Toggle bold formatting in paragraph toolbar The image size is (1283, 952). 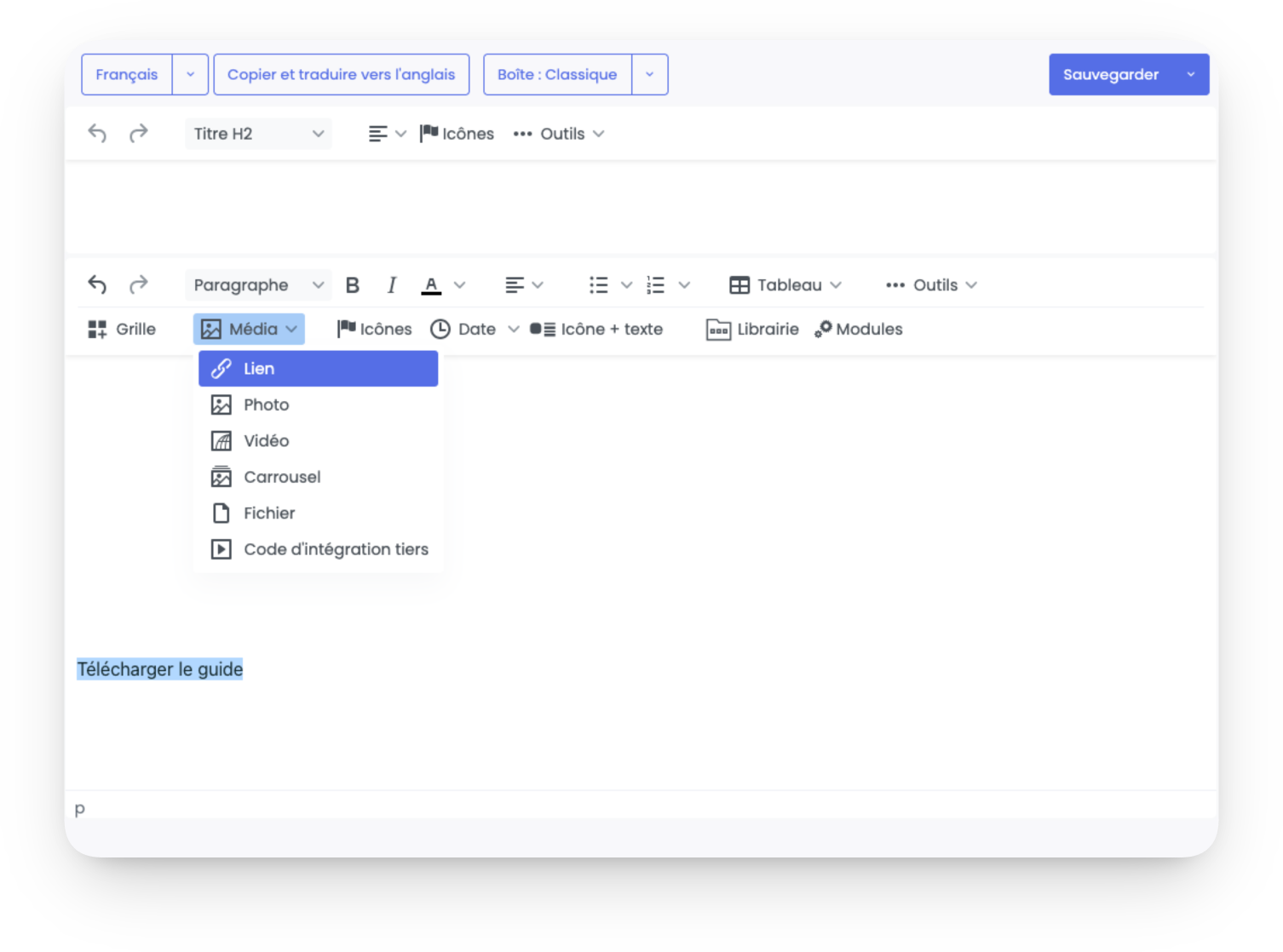[x=353, y=285]
